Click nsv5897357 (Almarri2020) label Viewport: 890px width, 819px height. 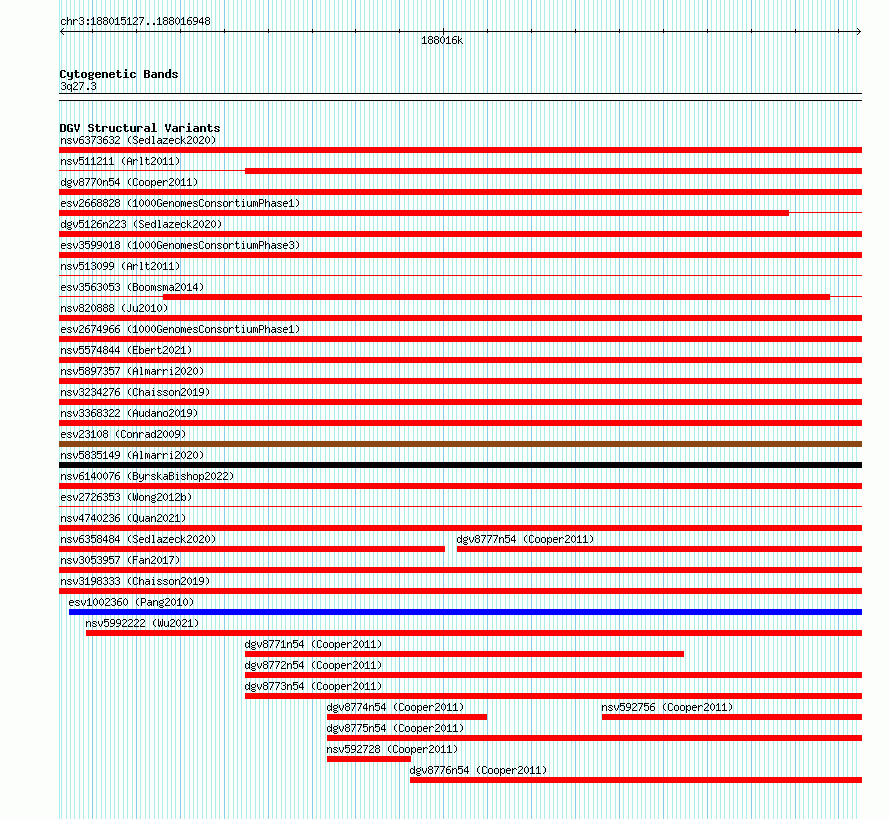pos(132,371)
